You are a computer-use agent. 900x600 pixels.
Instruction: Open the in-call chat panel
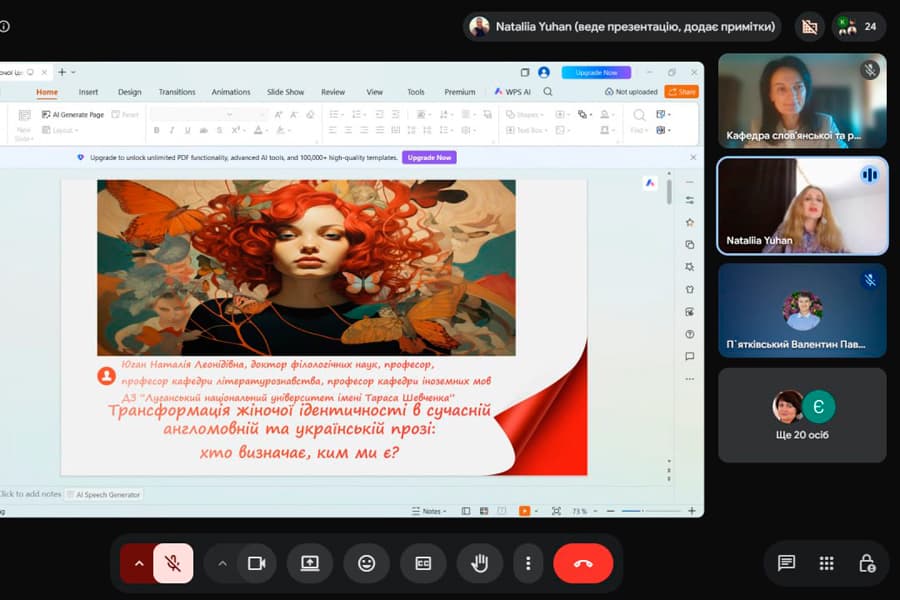click(786, 563)
